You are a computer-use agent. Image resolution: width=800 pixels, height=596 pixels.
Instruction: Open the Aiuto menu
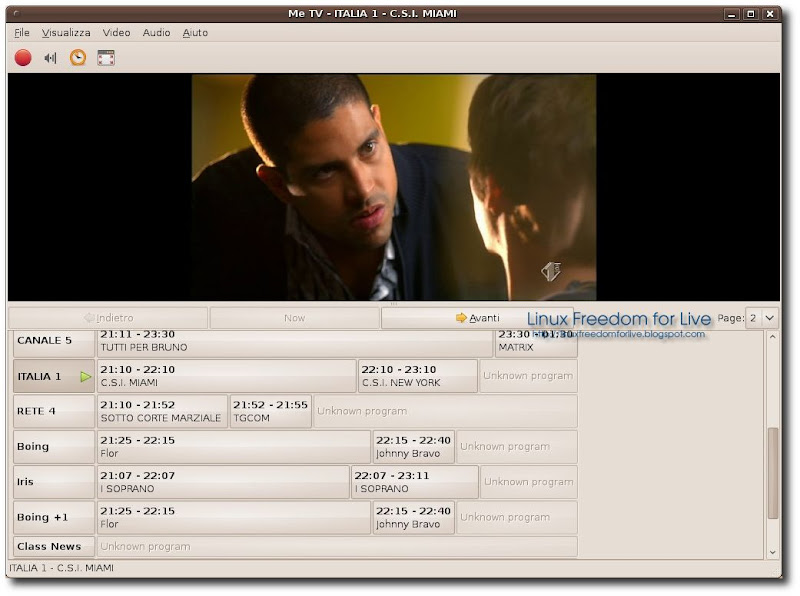[x=195, y=33]
